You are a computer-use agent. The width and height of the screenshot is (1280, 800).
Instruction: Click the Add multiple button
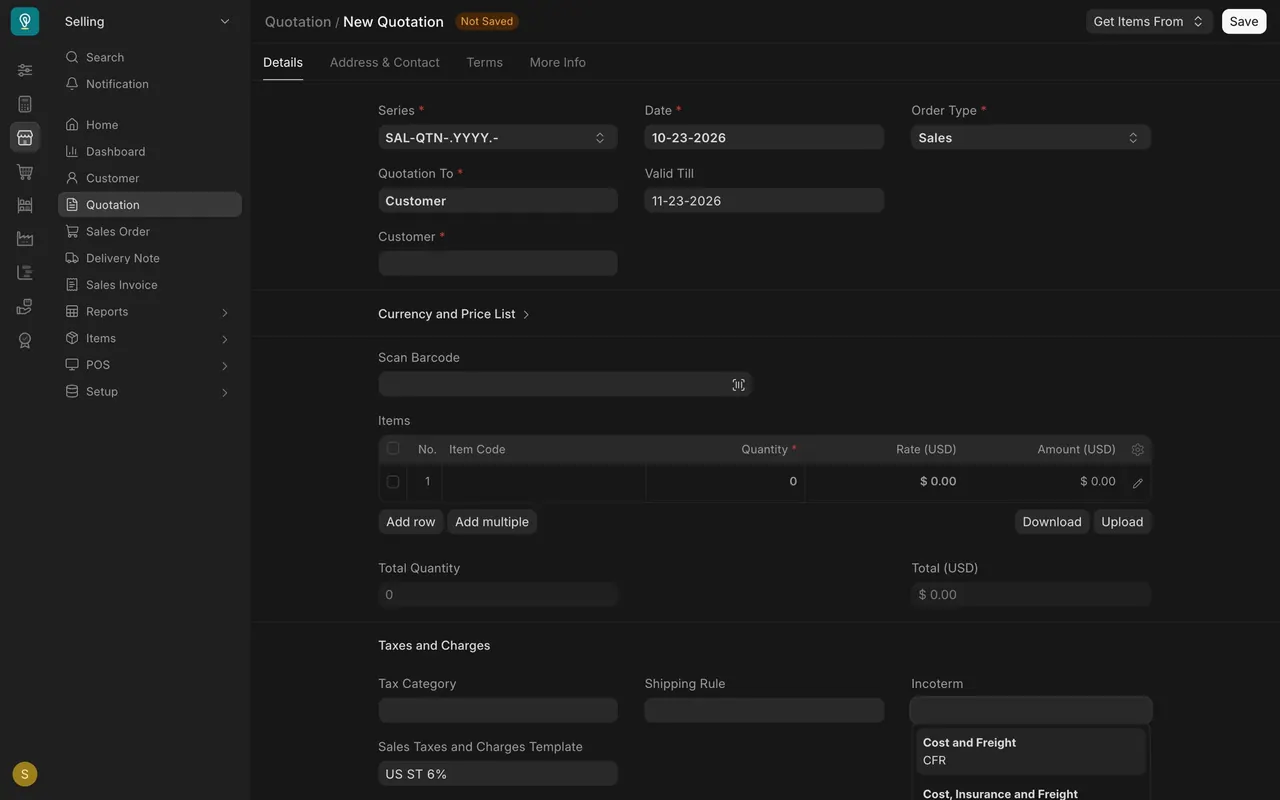[x=492, y=522]
